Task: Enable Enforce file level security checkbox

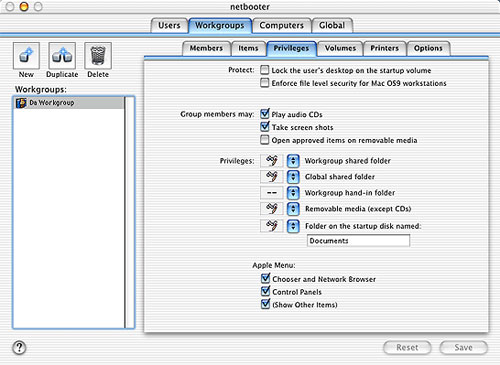Action: click(x=264, y=83)
